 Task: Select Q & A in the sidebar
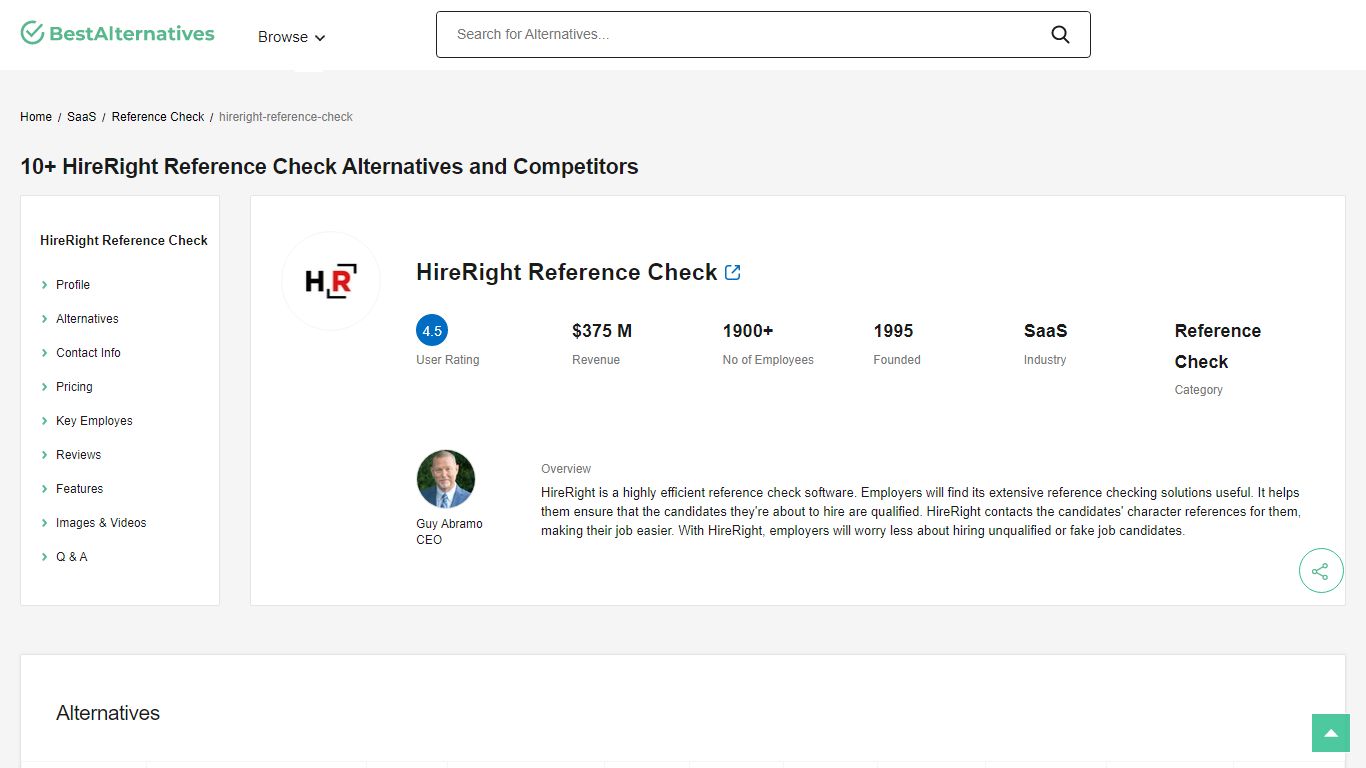71,557
